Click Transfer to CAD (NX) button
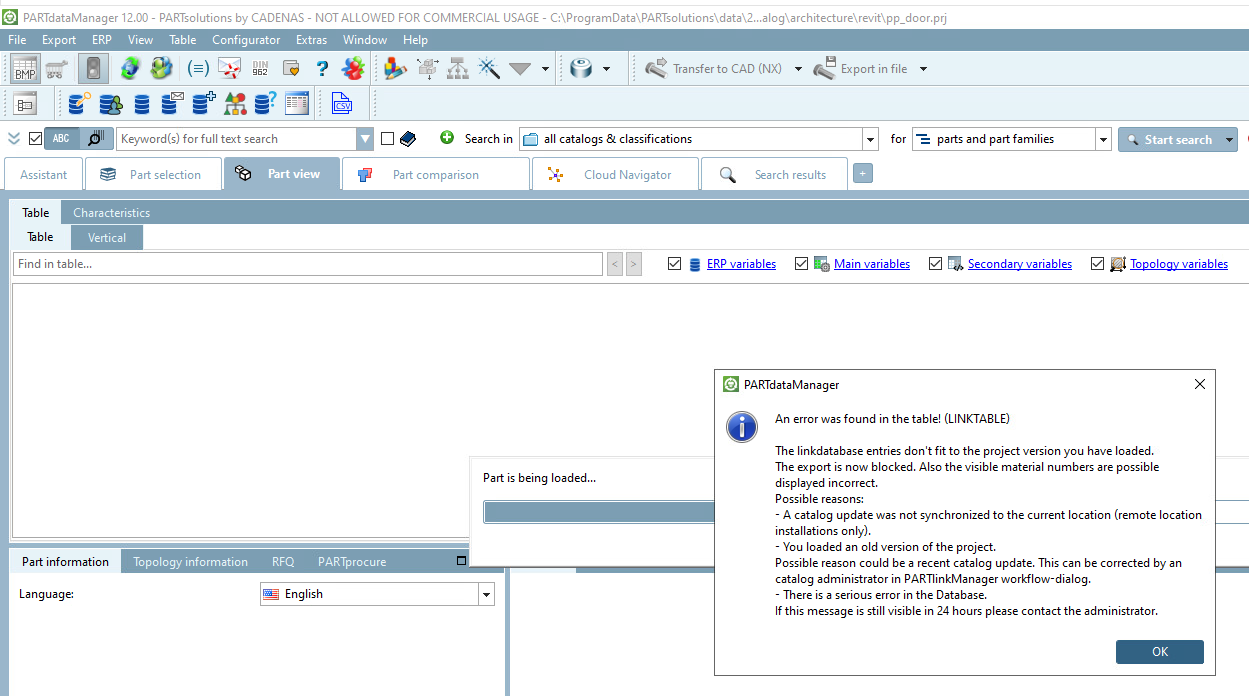The image size is (1249, 696). pyautogui.click(x=716, y=69)
